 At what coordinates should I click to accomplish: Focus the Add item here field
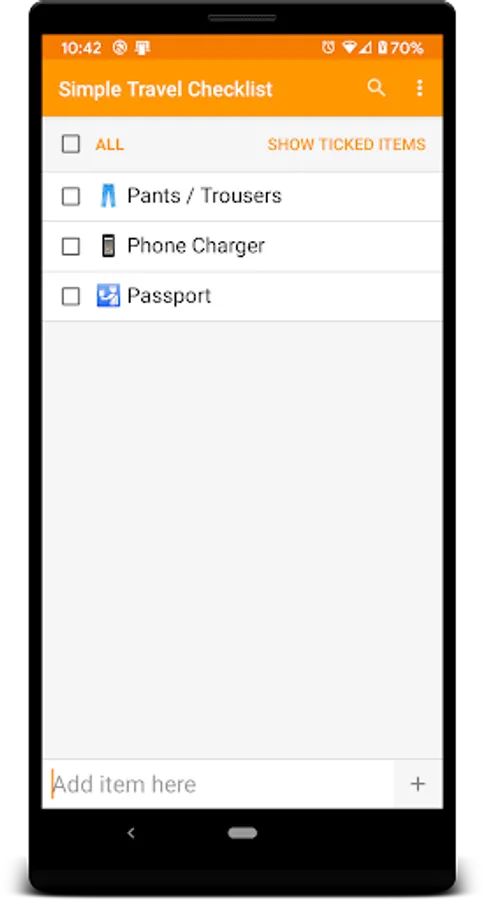218,784
